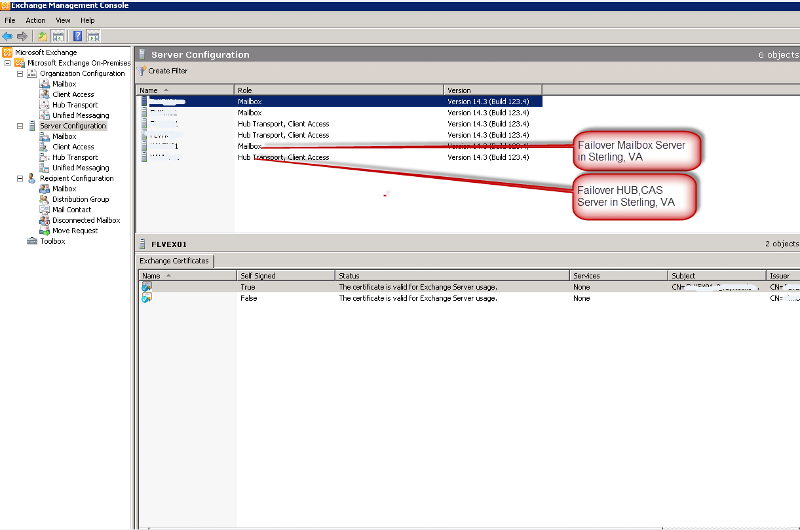Open the Help menu
Screen dimensions: 800x530
click(87, 20)
